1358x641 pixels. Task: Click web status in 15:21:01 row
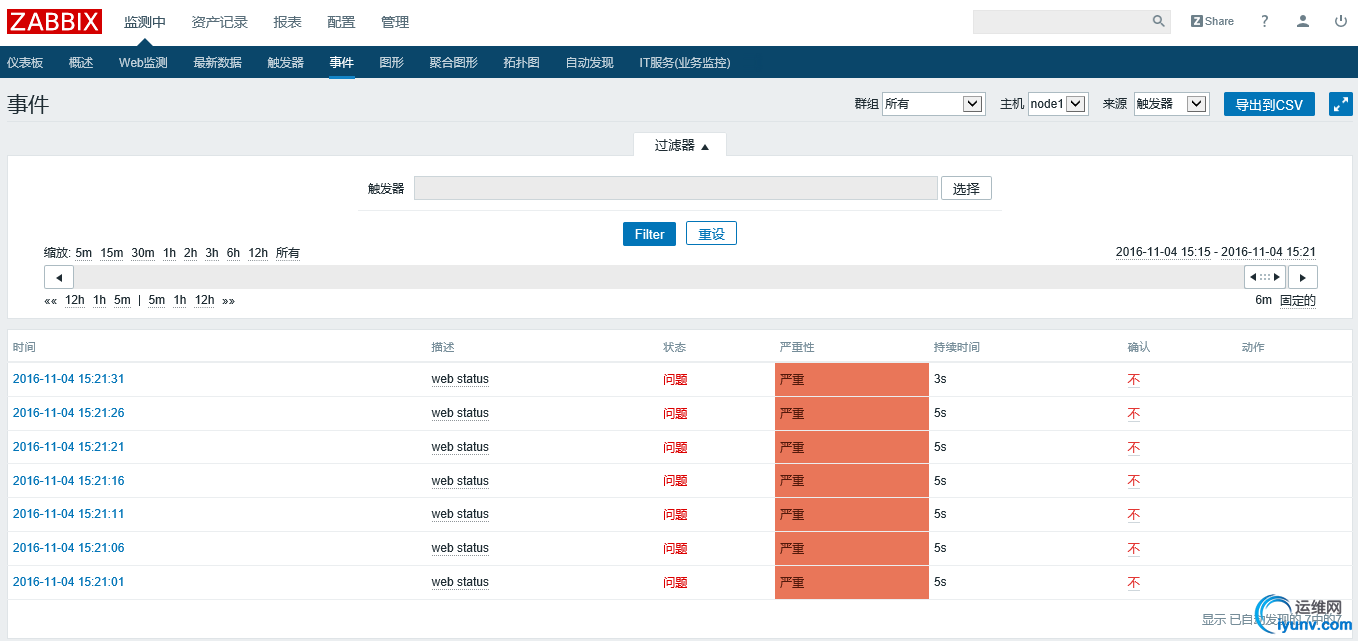click(460, 582)
